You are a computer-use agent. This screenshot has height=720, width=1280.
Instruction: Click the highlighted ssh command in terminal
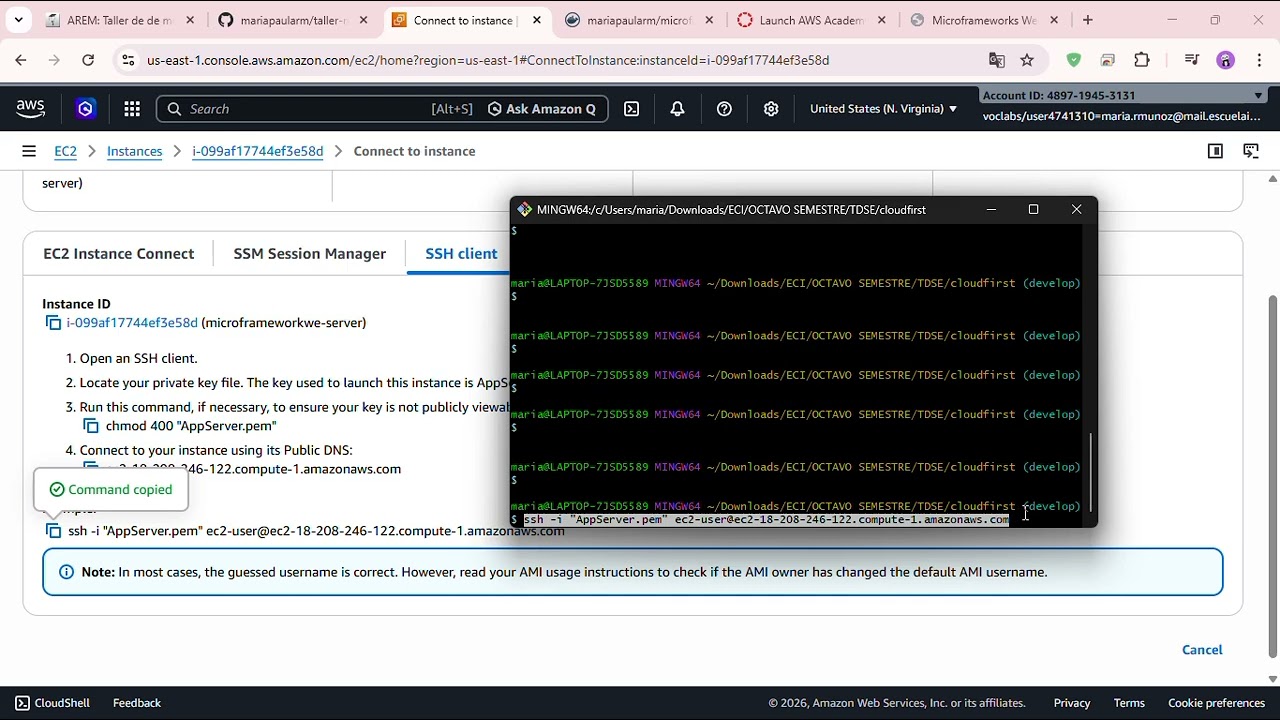[x=766, y=520]
